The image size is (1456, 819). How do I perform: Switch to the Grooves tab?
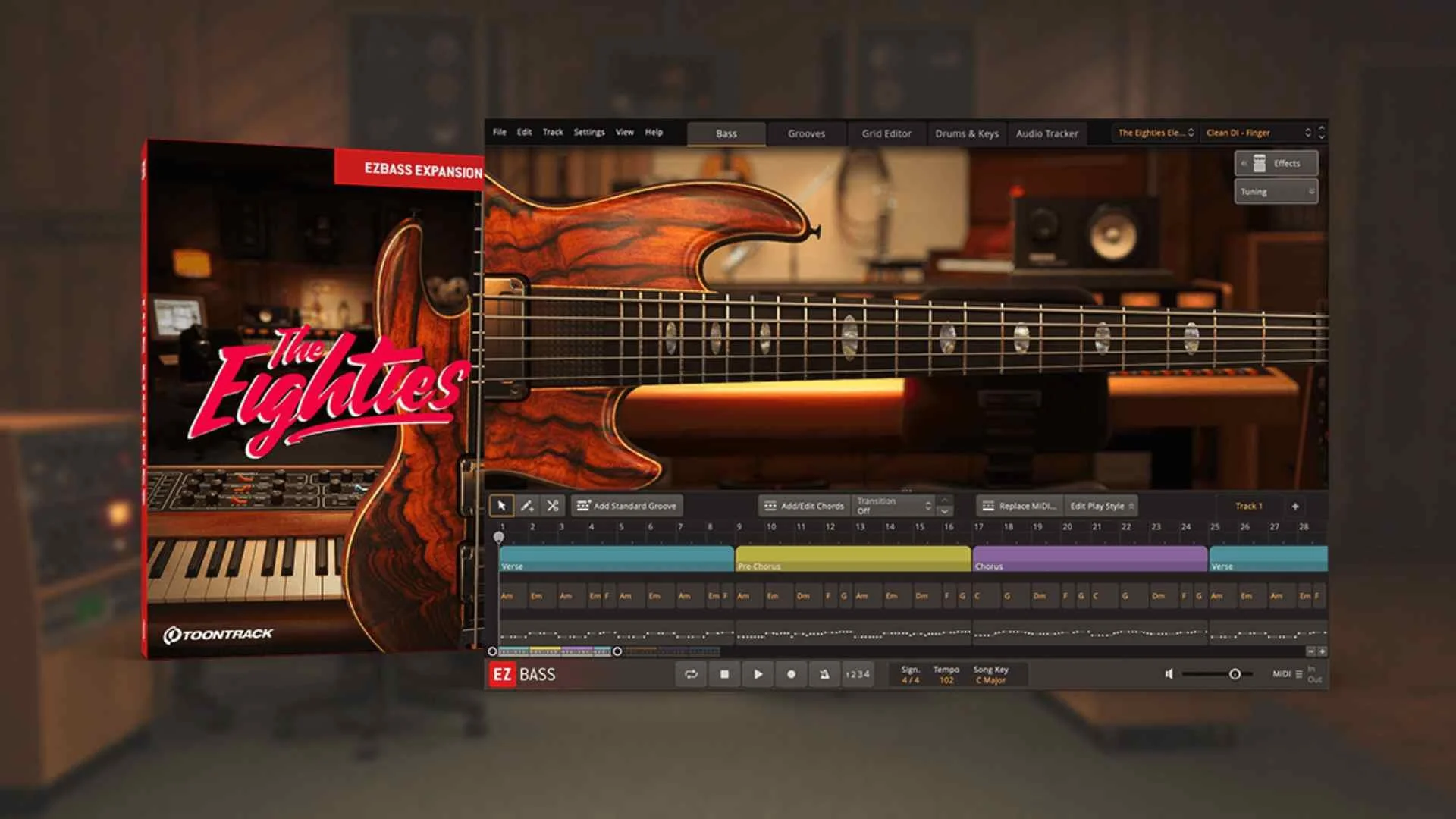805,133
